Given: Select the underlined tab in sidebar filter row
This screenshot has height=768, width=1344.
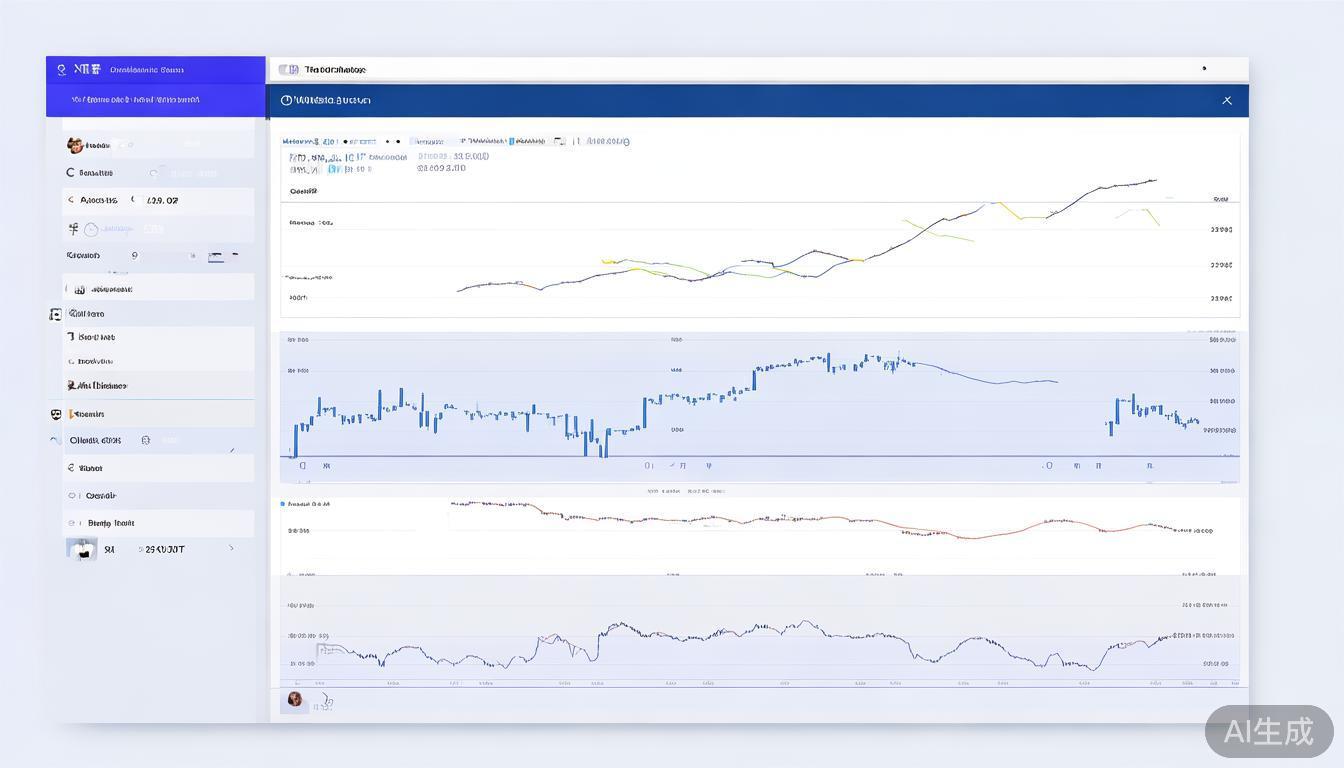Looking at the screenshot, I should click(216, 256).
